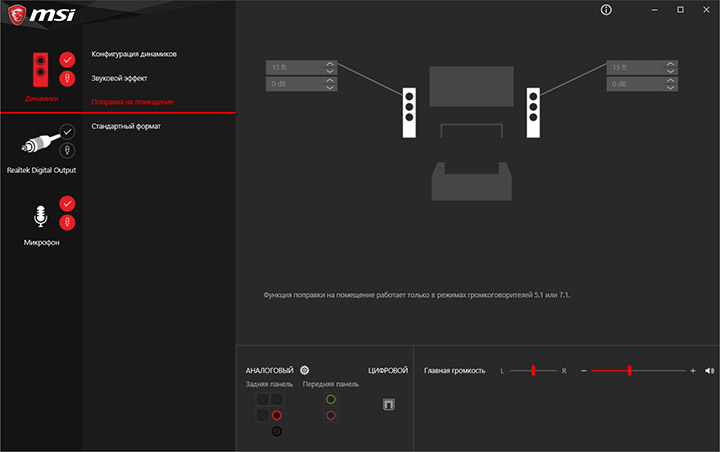This screenshot has width=720, height=452.
Task: Toggle the red mic-style button under the Микрофон checkmark
Action: pos(67,222)
